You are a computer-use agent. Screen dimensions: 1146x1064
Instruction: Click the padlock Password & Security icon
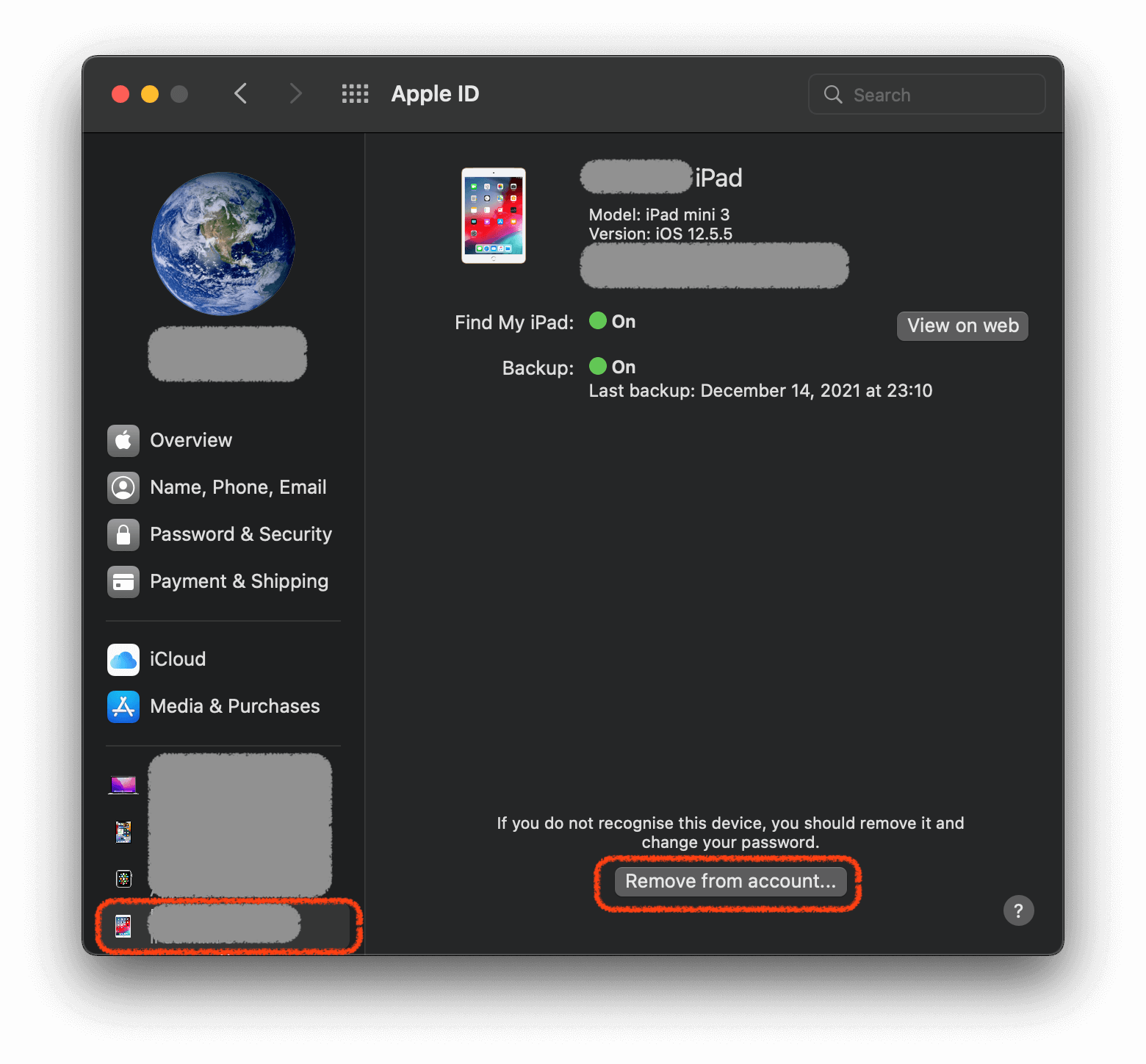(x=123, y=534)
